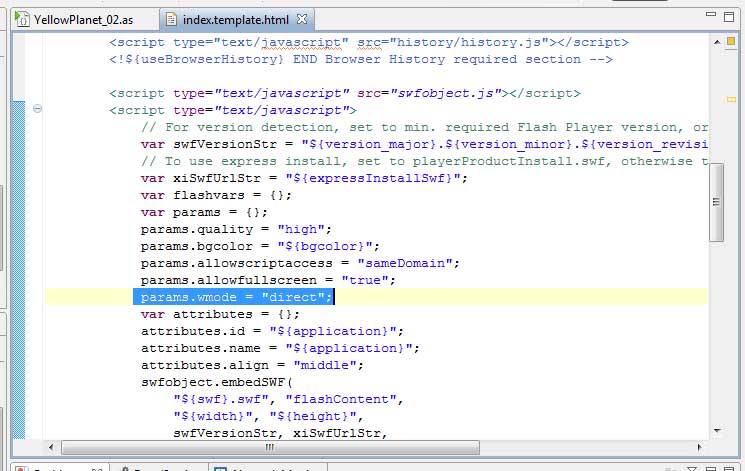The width and height of the screenshot is (745, 471).
Task: Click the horizontal scrollbar thumb
Action: tap(270, 447)
